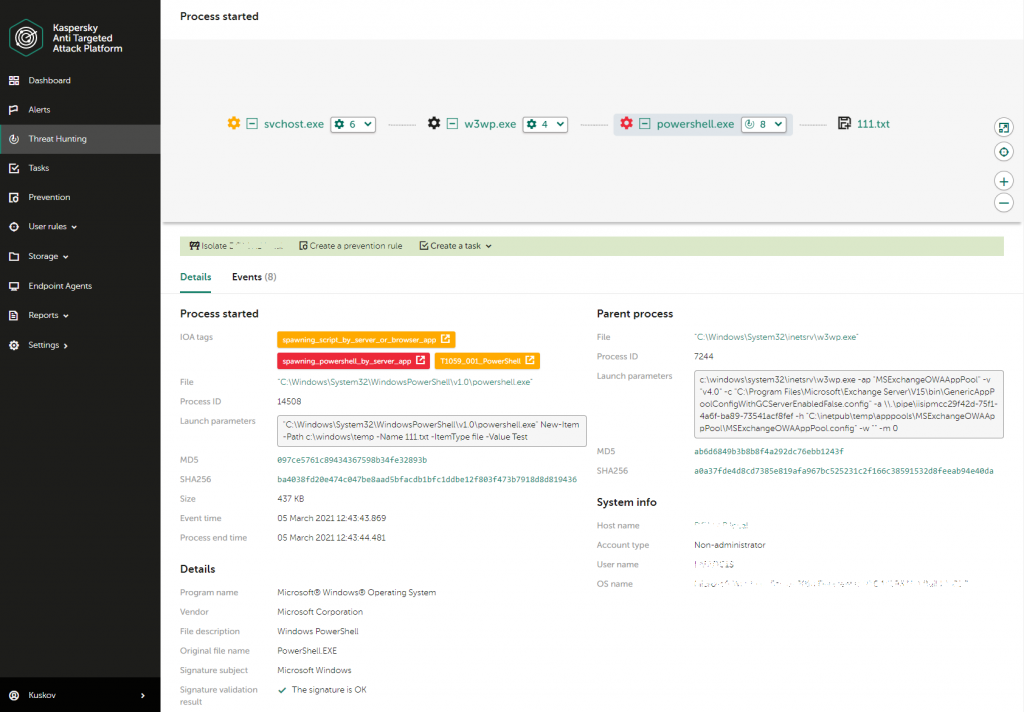Click the center graph target icon
The height and width of the screenshot is (712, 1024).
(1004, 152)
